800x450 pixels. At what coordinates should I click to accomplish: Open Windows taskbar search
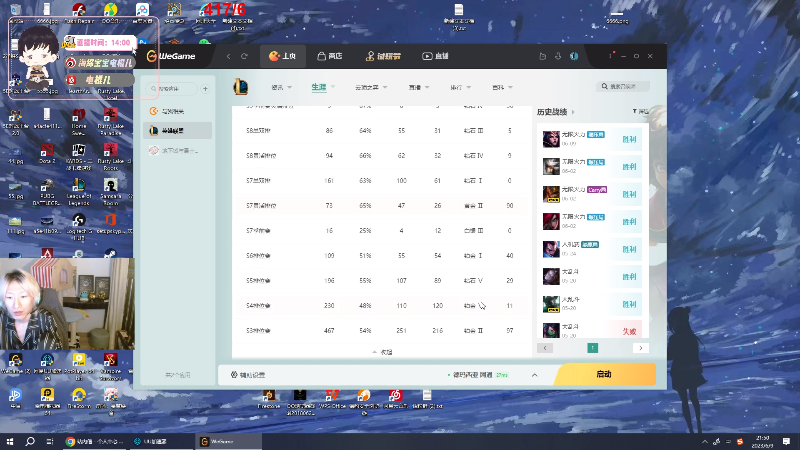coord(30,441)
